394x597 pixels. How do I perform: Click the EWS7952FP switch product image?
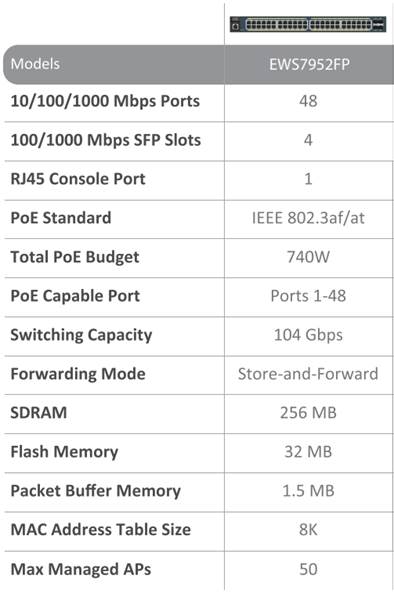click(x=308, y=24)
